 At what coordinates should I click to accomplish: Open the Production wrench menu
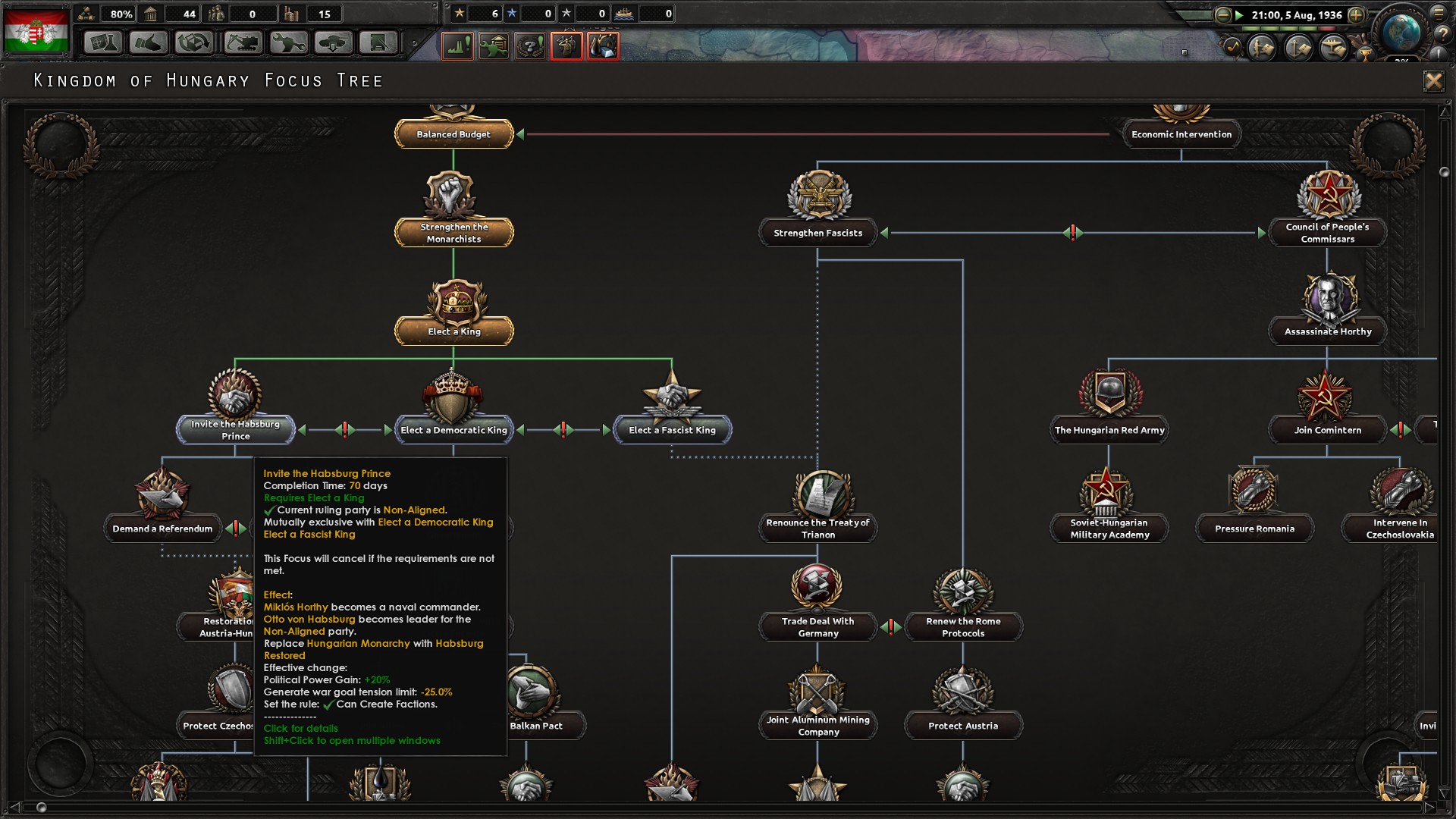(288, 43)
